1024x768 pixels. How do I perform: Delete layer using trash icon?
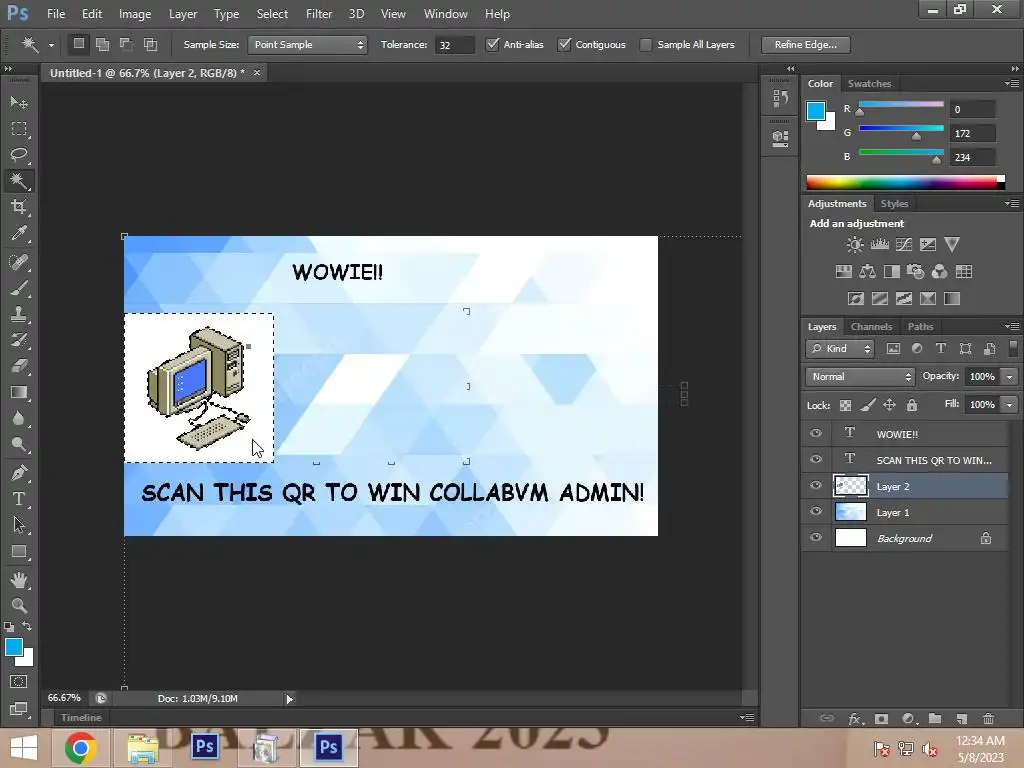click(x=988, y=718)
